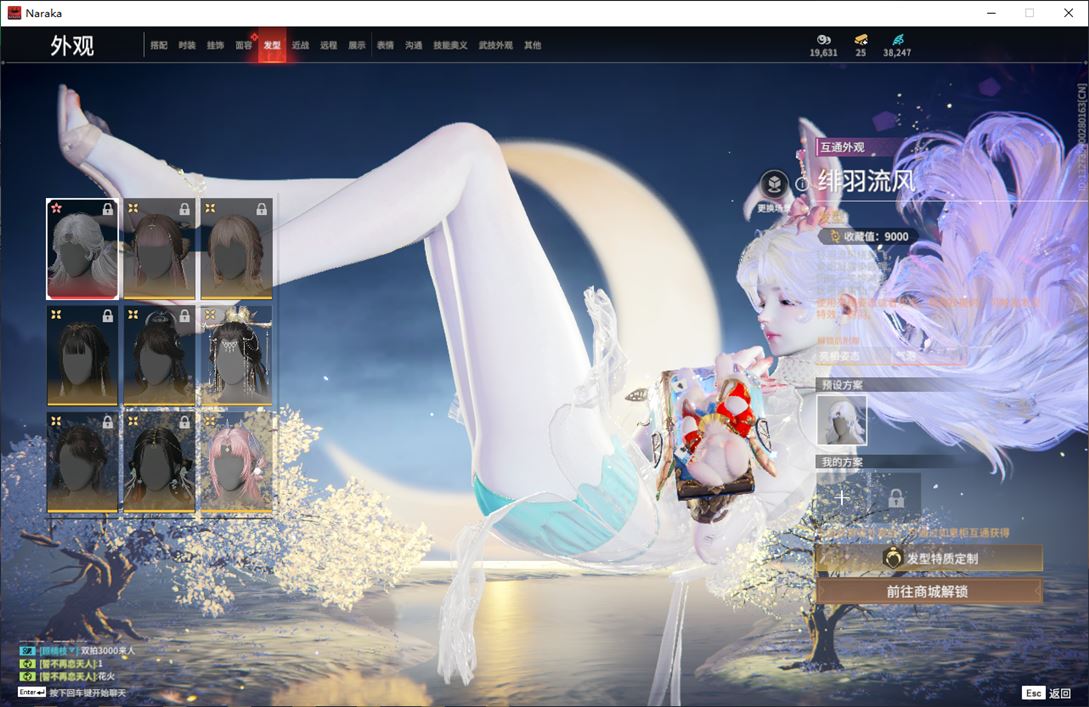Click the 前往商城解锁 button
Viewport: 1089px width, 707px height.
tap(928, 591)
